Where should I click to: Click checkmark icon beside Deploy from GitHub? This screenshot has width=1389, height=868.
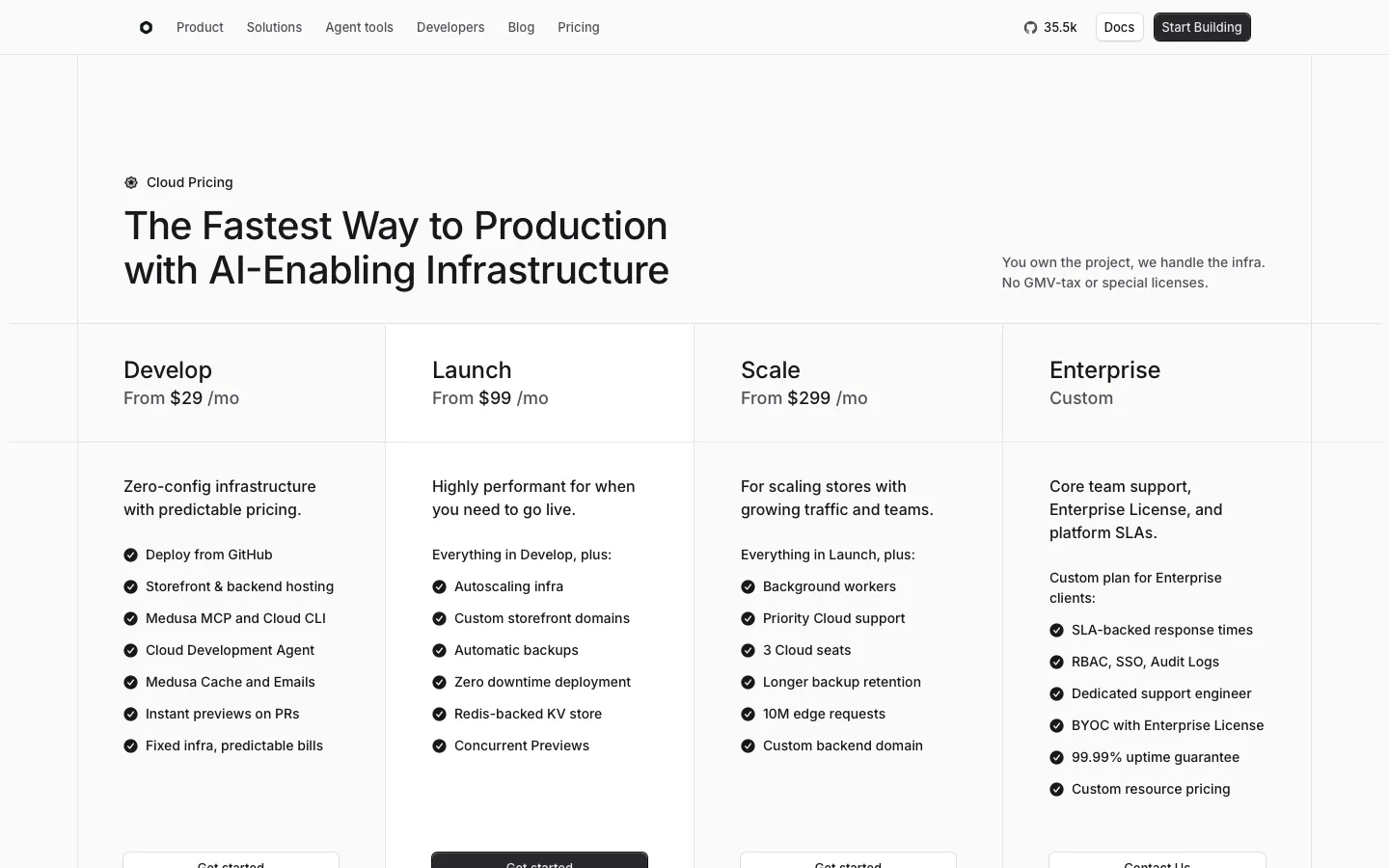(130, 555)
